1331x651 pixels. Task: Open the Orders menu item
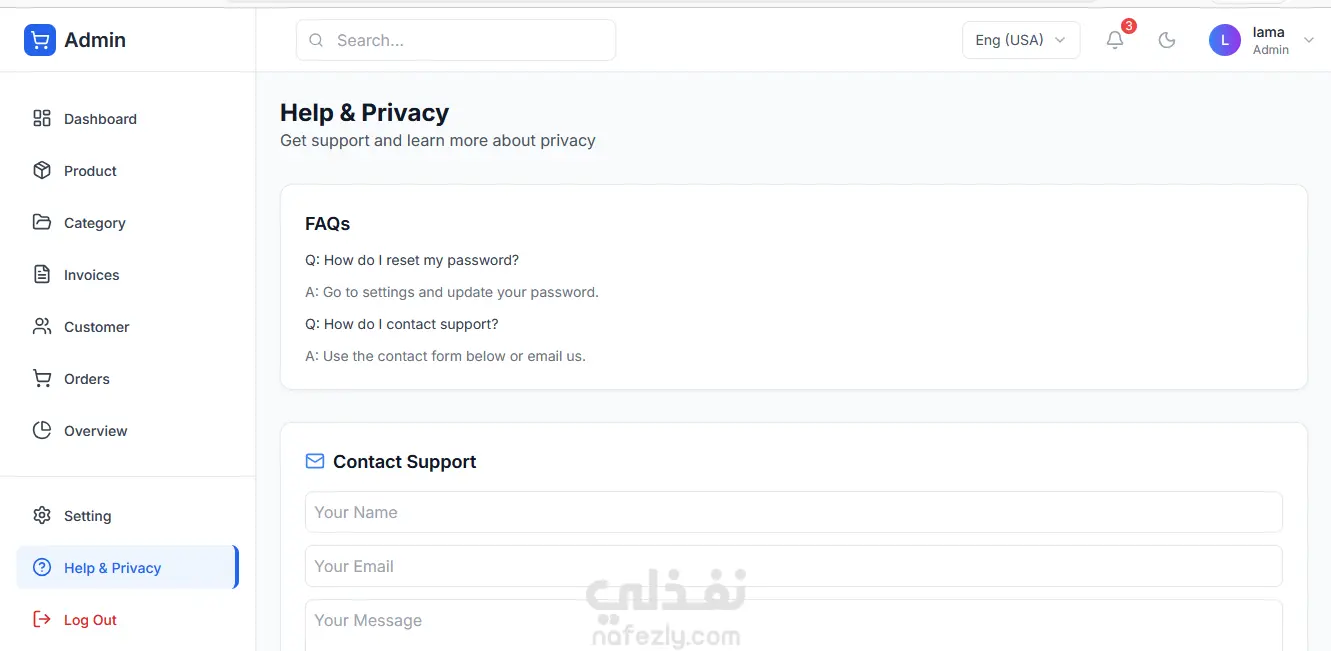87,379
